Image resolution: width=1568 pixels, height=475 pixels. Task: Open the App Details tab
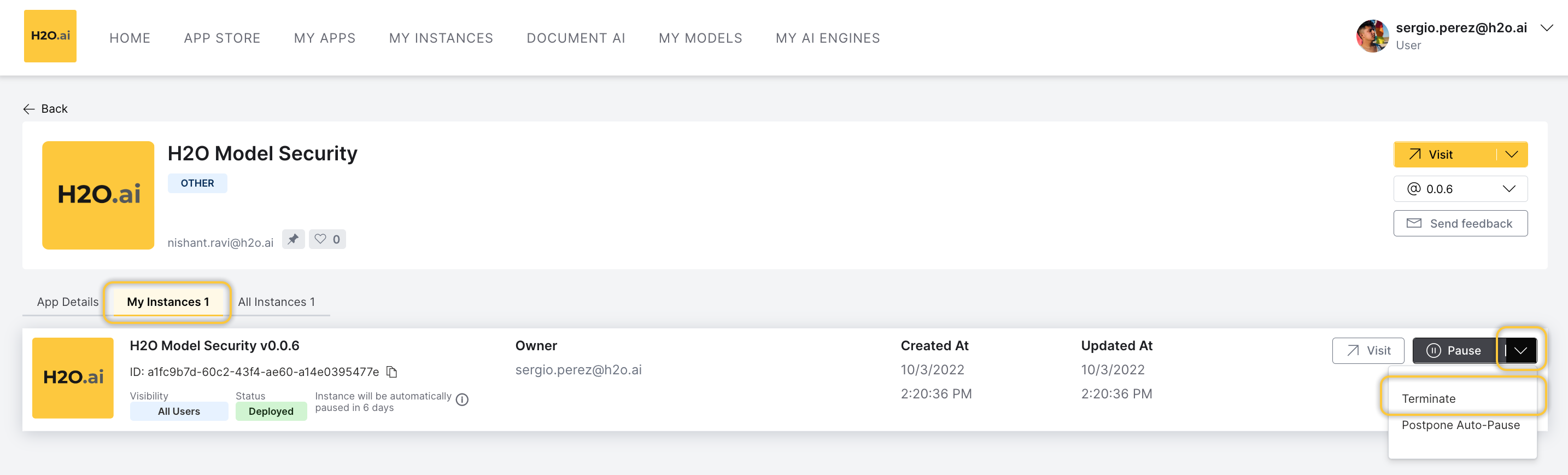tap(68, 302)
